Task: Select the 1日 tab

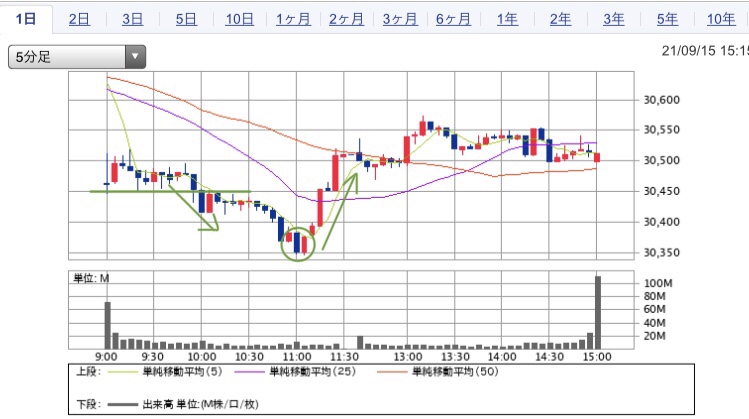Action: 26,19
